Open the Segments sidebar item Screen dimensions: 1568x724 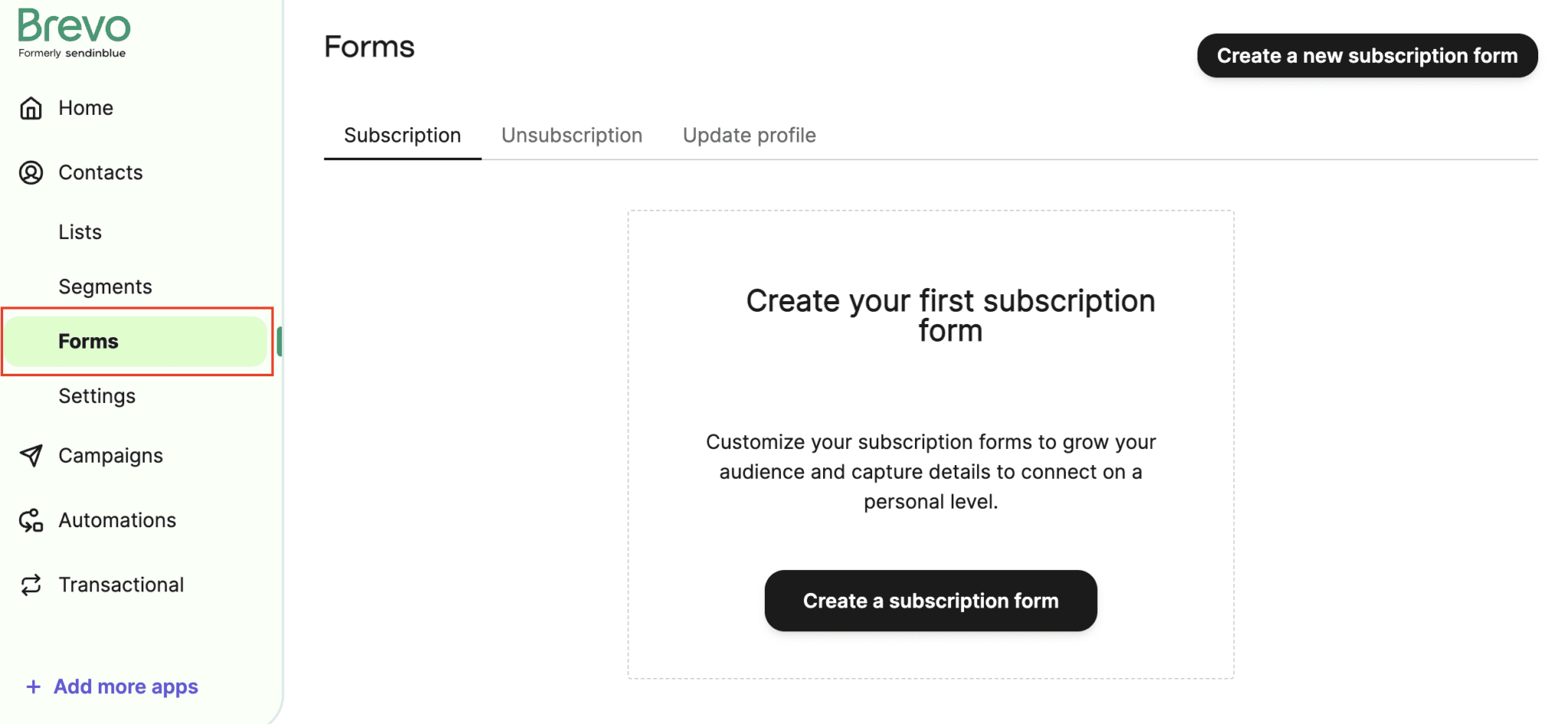105,287
